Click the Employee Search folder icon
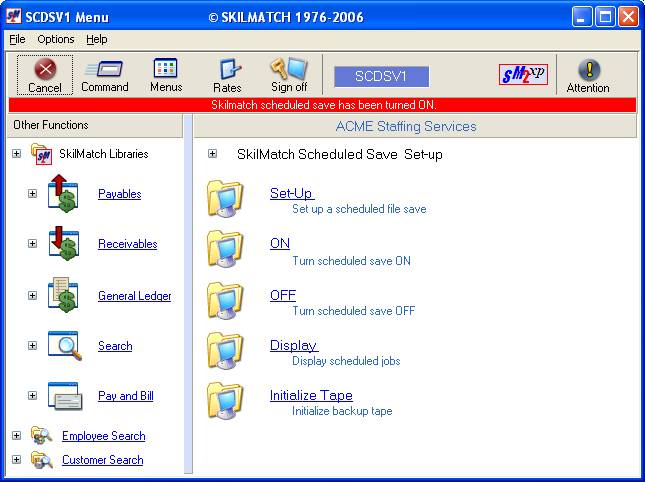The height and width of the screenshot is (482, 645). tap(42, 436)
